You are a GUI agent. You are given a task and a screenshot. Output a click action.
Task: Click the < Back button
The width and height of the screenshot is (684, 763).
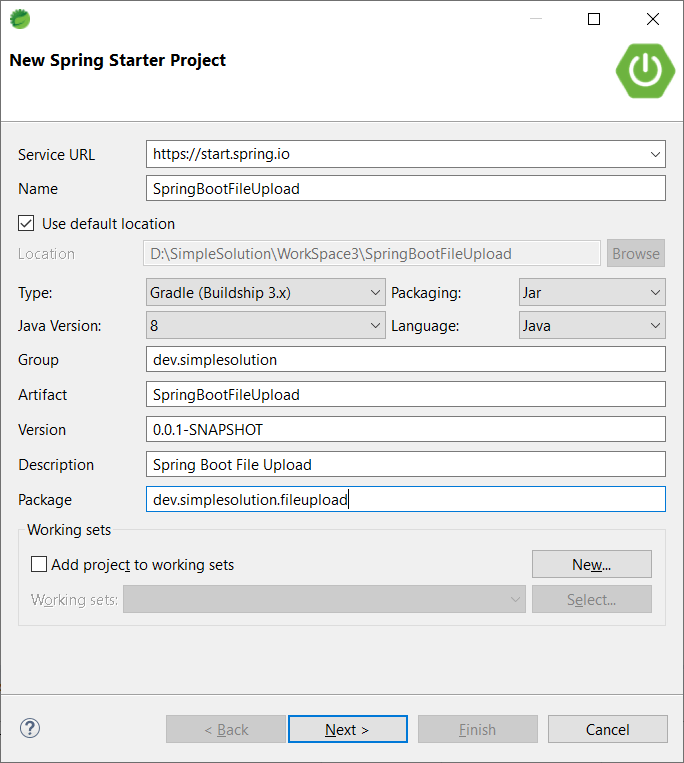226,729
